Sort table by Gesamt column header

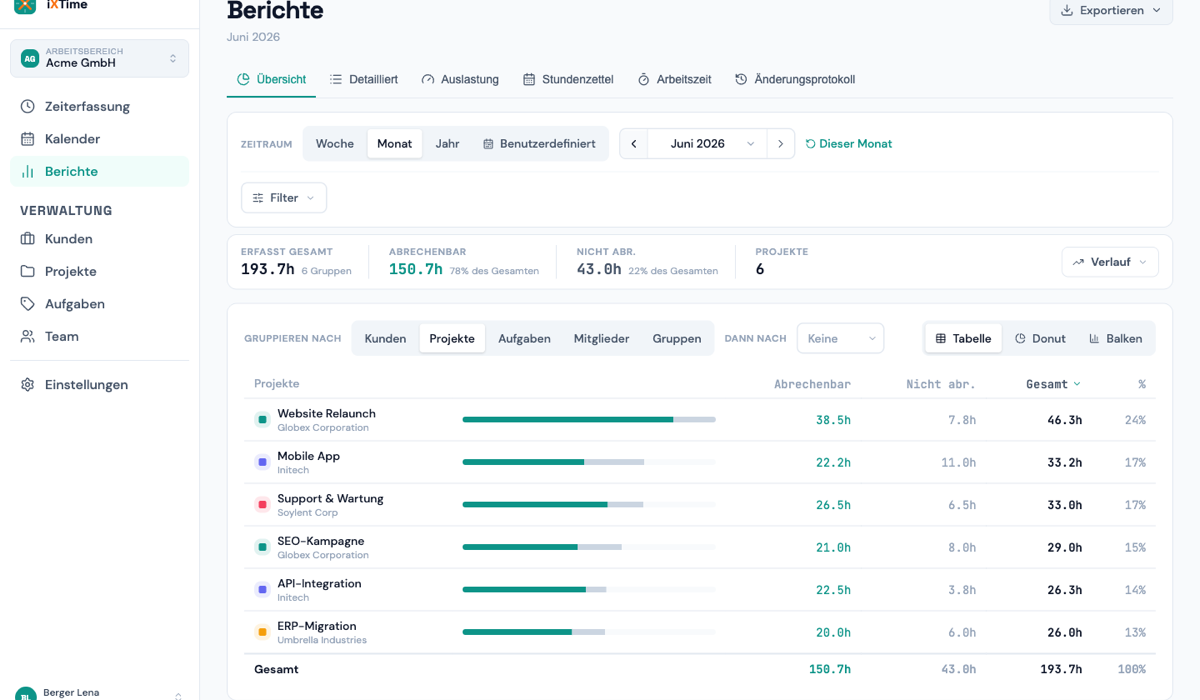[x=1053, y=384]
